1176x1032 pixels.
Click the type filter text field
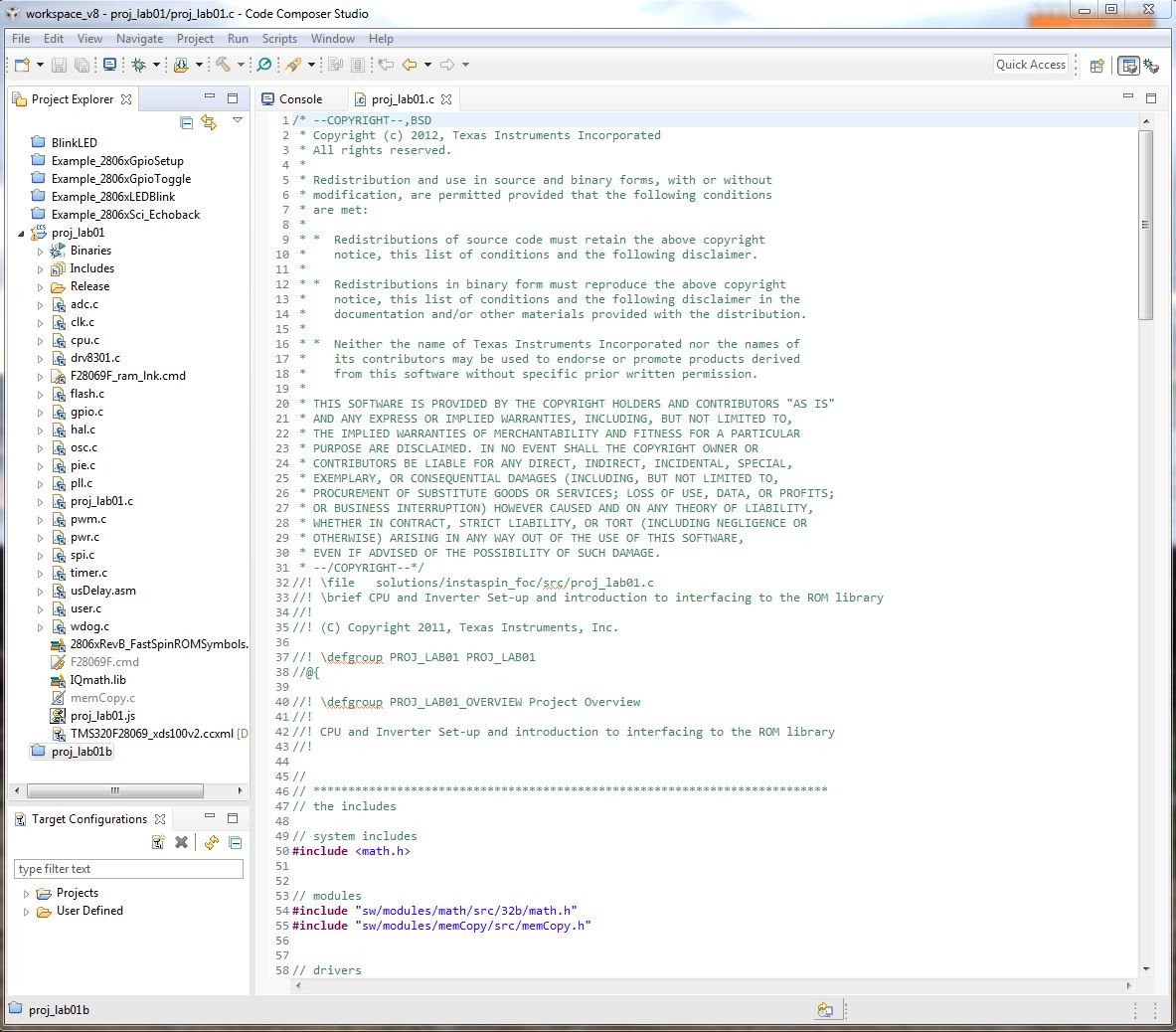(128, 869)
